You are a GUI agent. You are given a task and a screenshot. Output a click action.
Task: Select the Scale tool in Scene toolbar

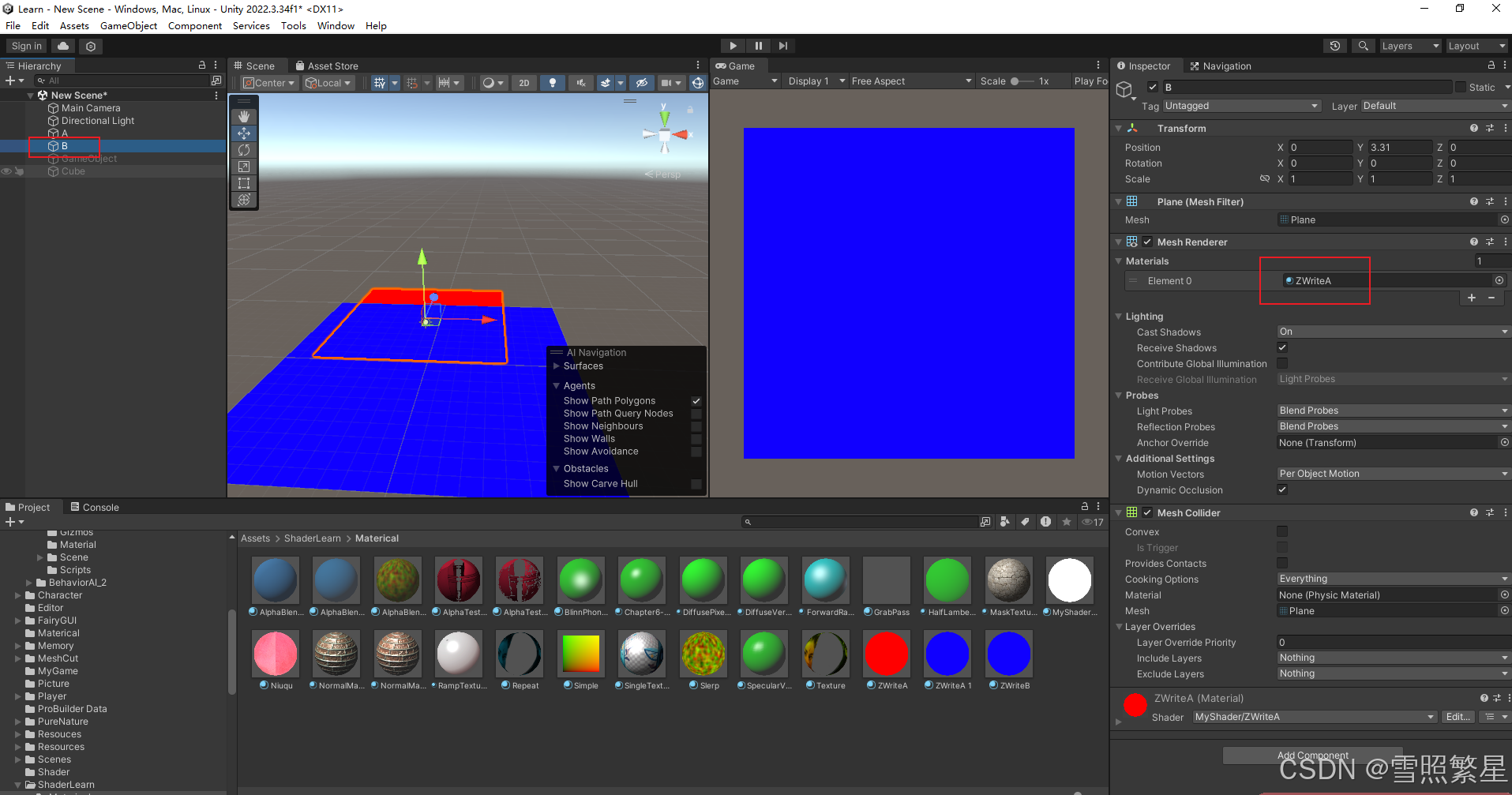(x=244, y=167)
